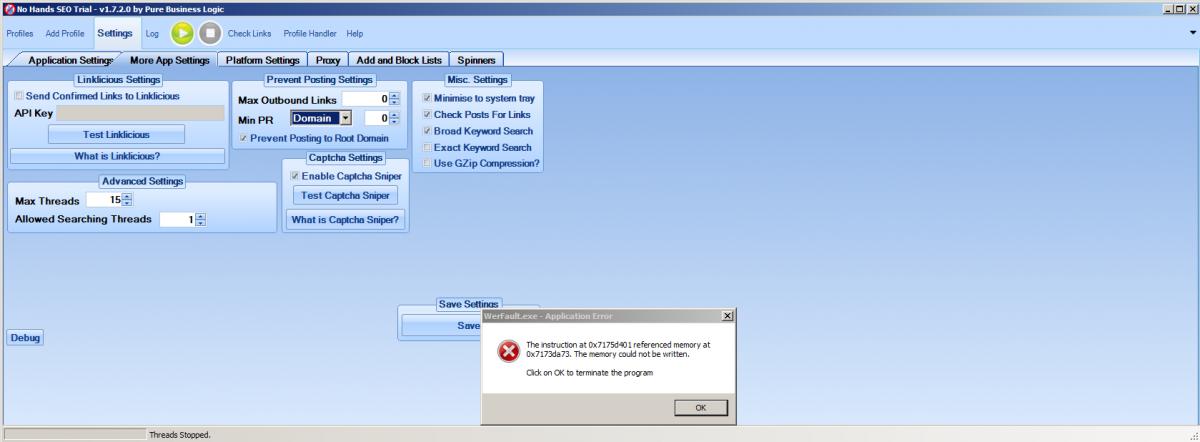Open Add Profile menu item
The width and height of the screenshot is (1200, 442).
pos(65,33)
